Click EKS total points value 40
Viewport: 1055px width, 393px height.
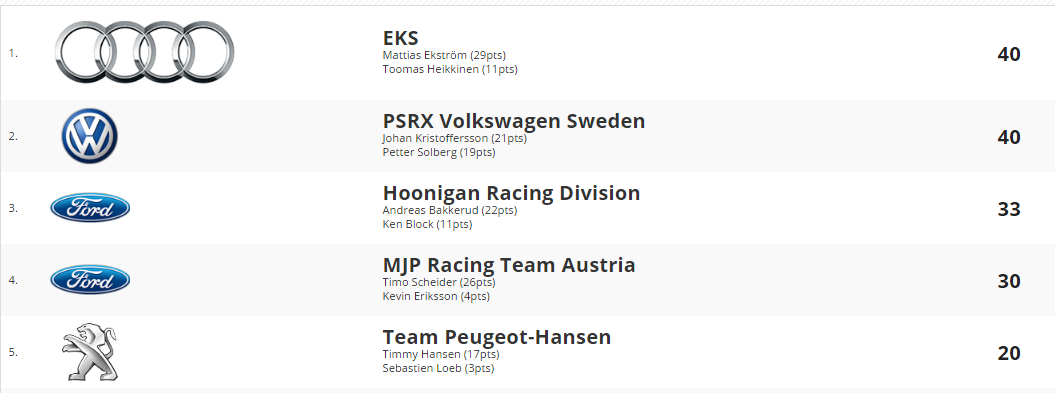1009,55
